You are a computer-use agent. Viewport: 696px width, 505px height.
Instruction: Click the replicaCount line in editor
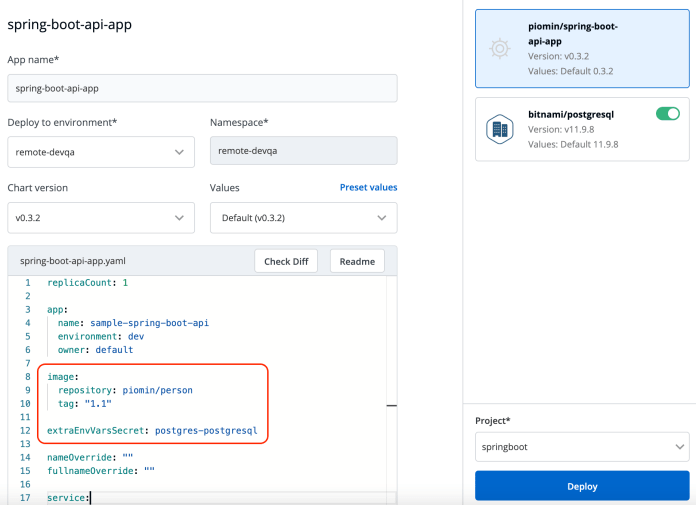click(x=88, y=283)
